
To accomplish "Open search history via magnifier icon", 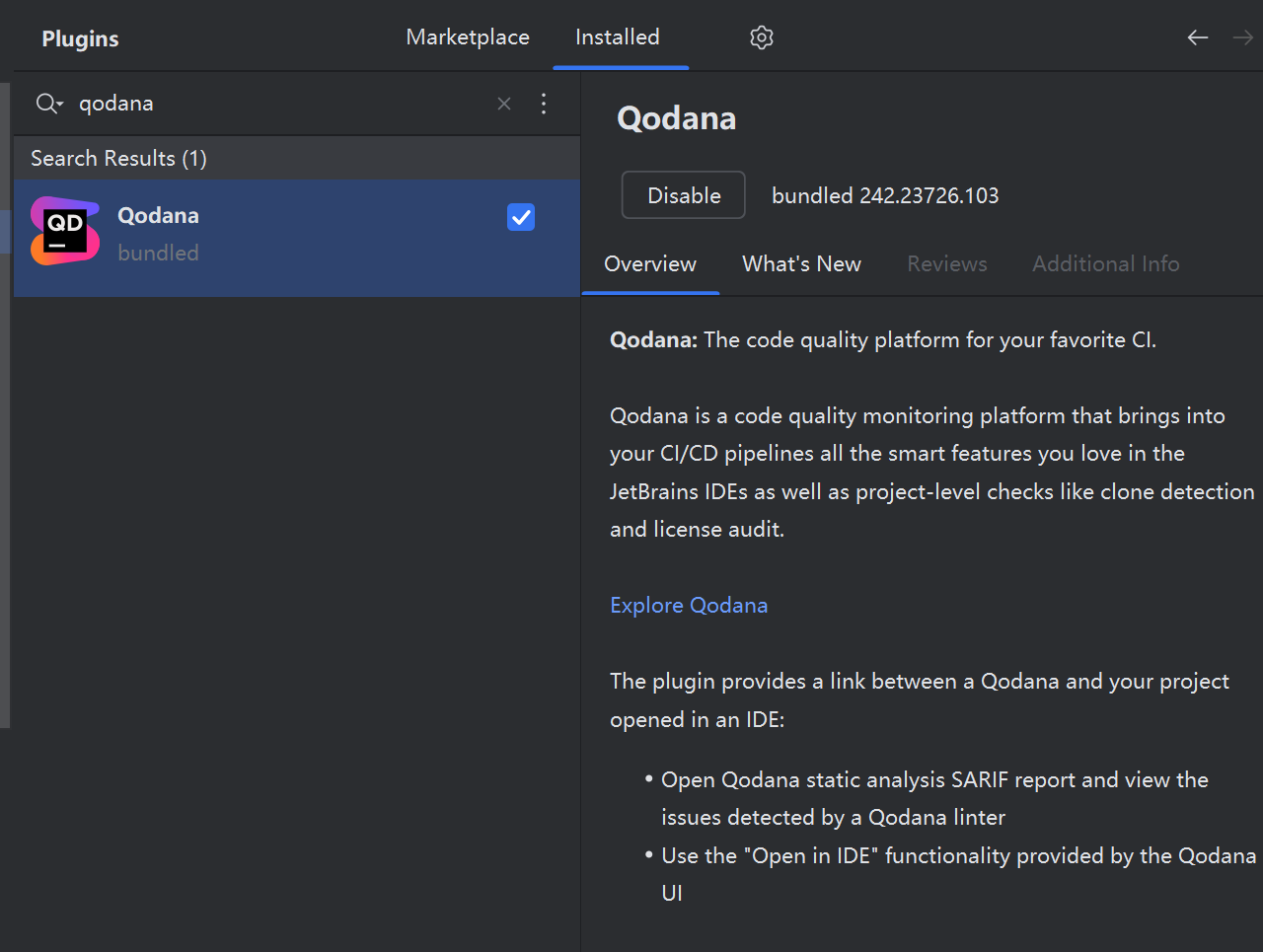I will click(x=48, y=104).
